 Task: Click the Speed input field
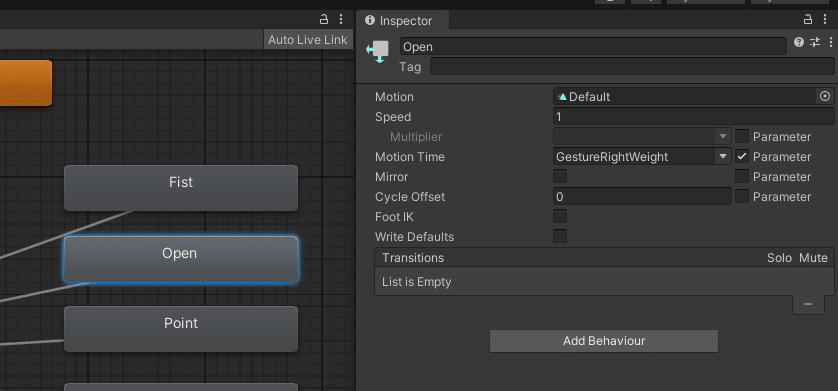pos(694,116)
